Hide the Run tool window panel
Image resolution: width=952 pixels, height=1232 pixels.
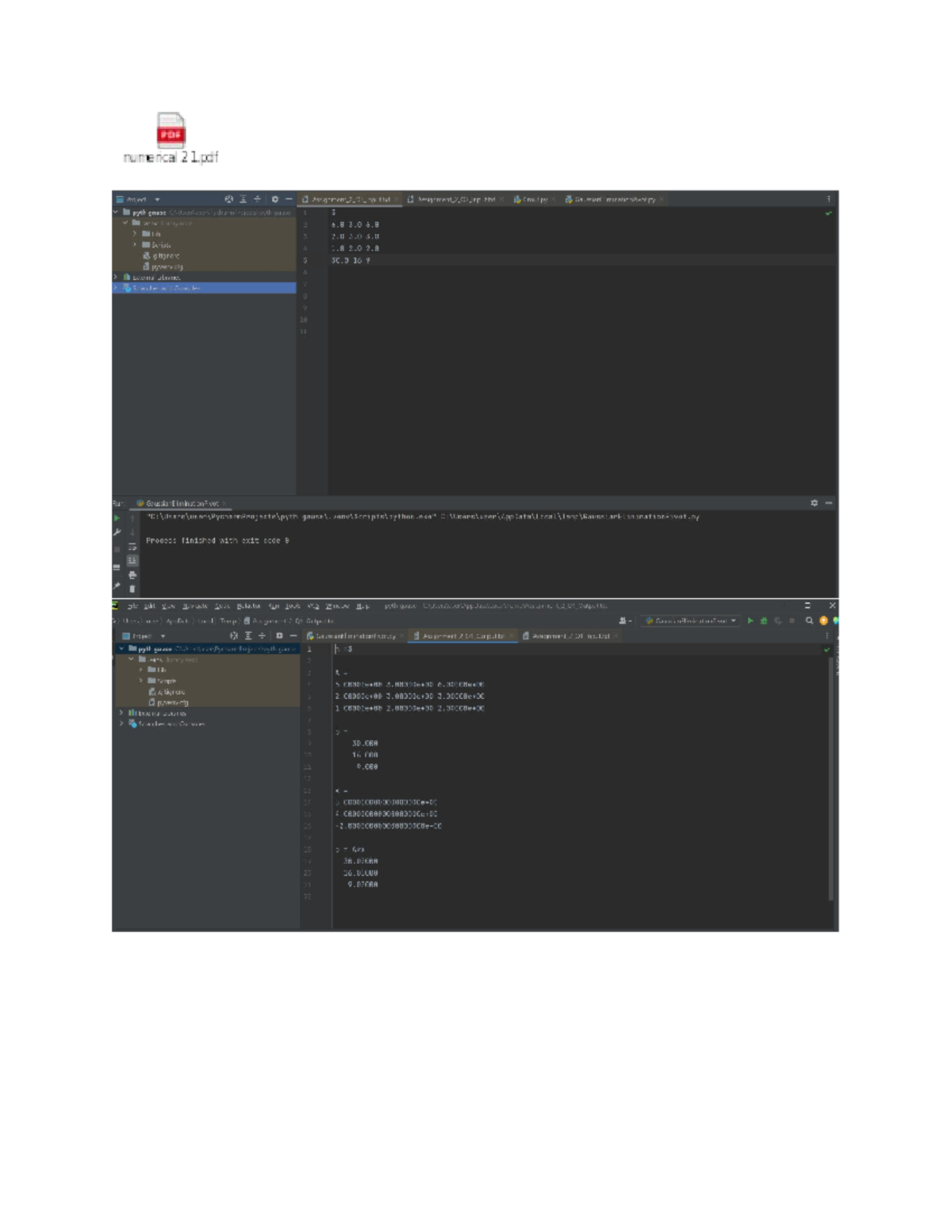pyautogui.click(x=828, y=503)
